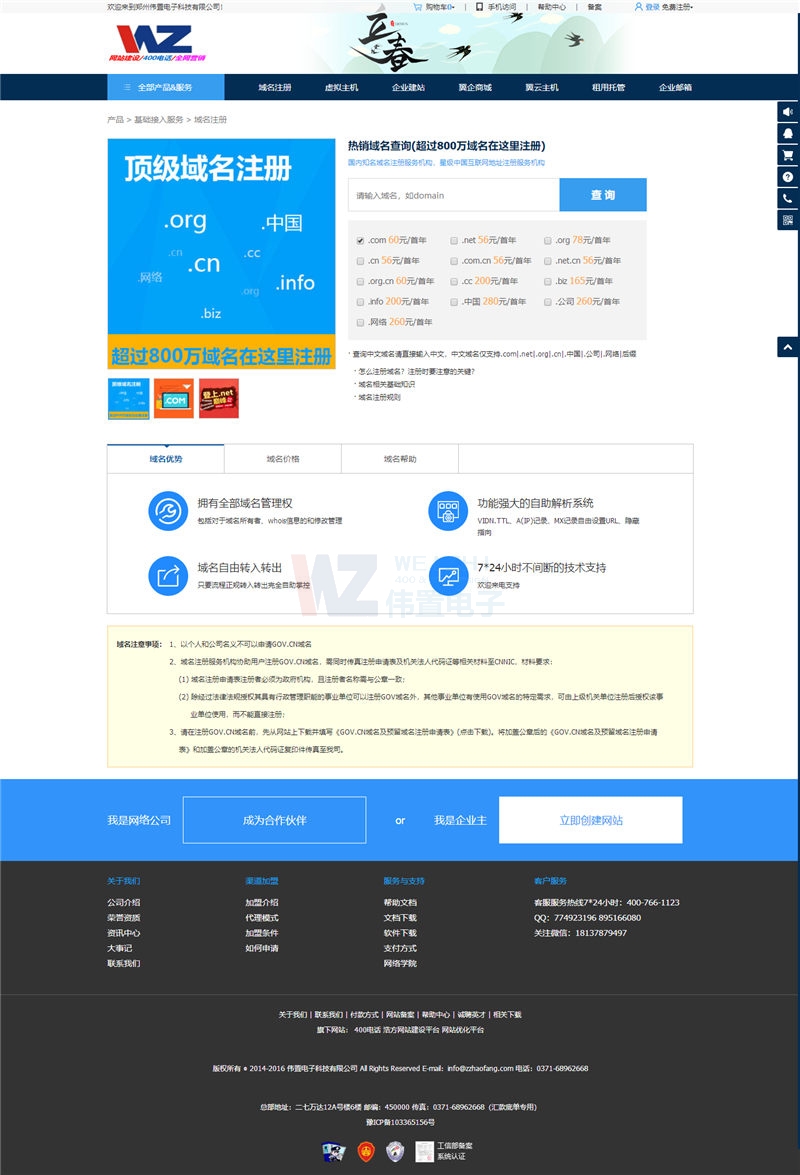Uncheck the .com domain checkbox
The image size is (800, 1175).
(360, 240)
